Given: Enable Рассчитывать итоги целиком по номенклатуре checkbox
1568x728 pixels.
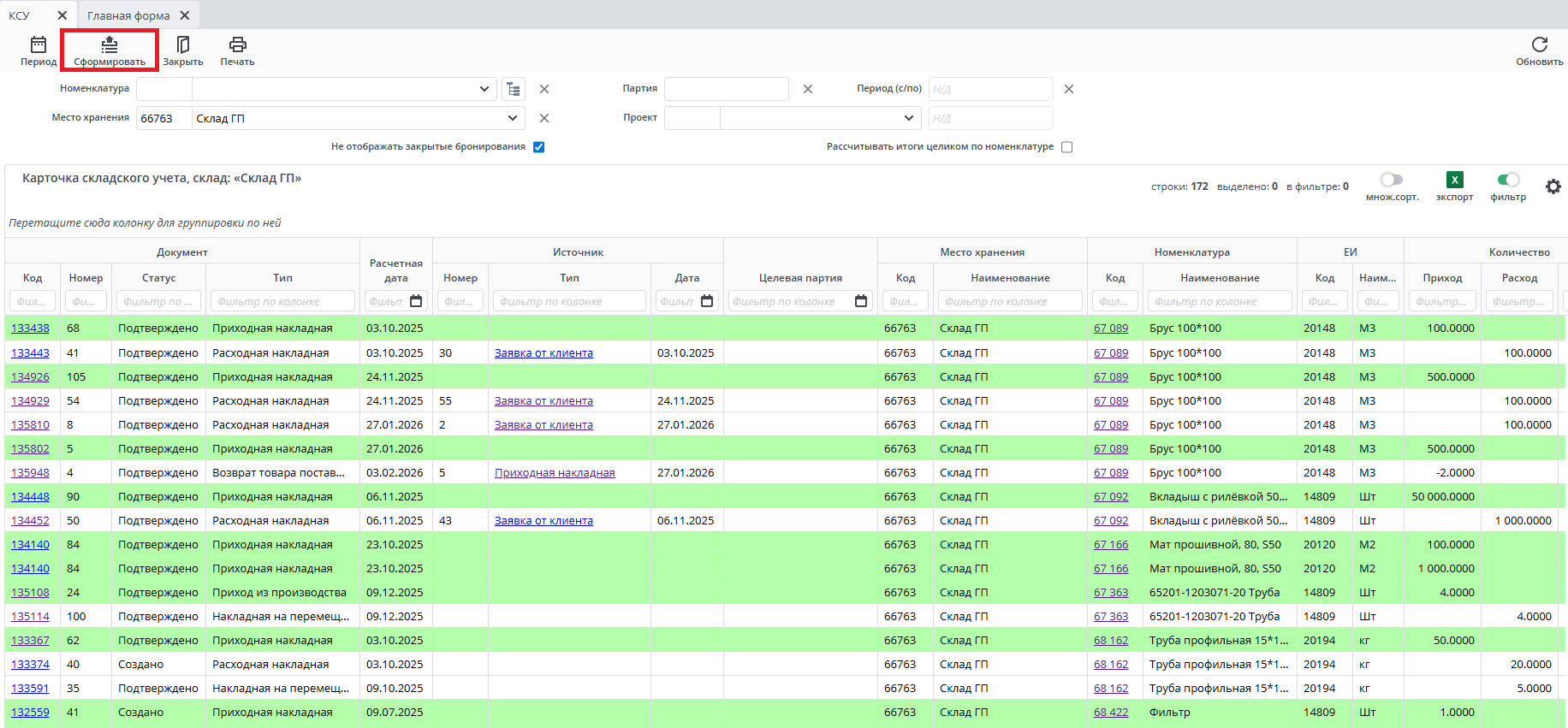Looking at the screenshot, I should tap(1066, 147).
